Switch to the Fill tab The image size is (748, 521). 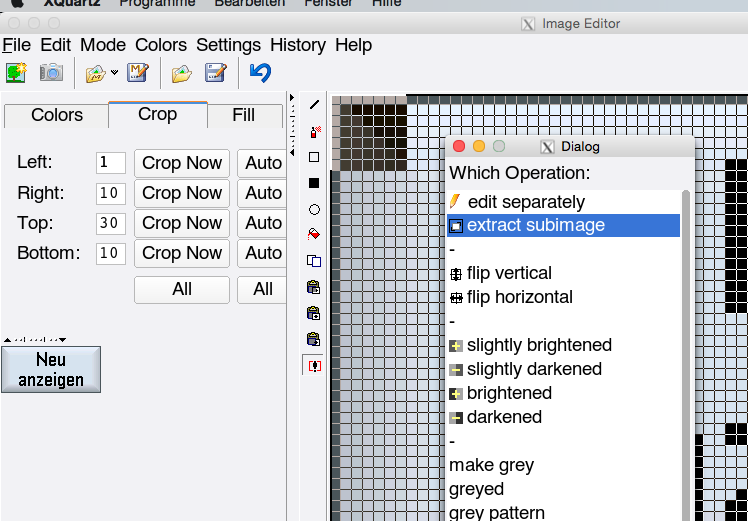243,115
